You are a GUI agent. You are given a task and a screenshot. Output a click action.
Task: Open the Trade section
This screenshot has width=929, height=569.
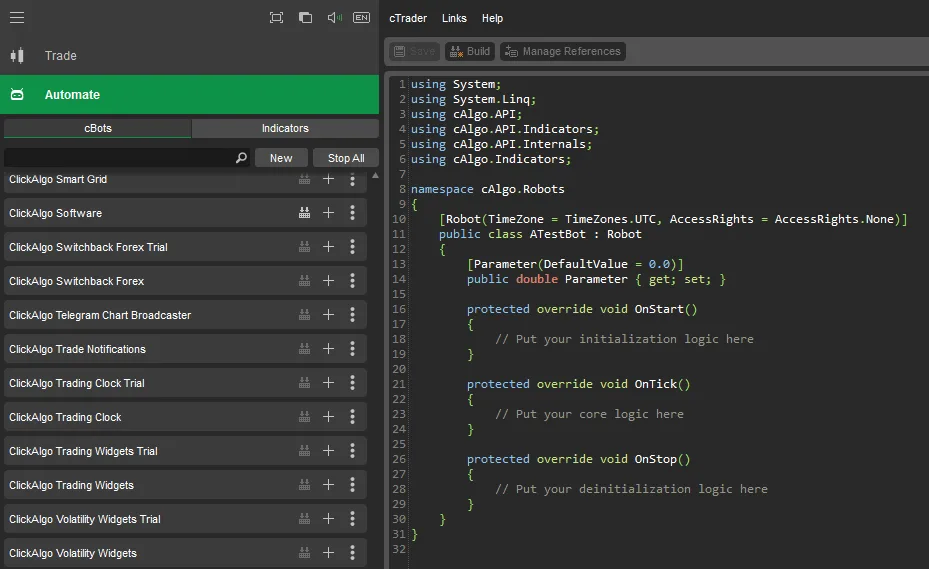190,56
